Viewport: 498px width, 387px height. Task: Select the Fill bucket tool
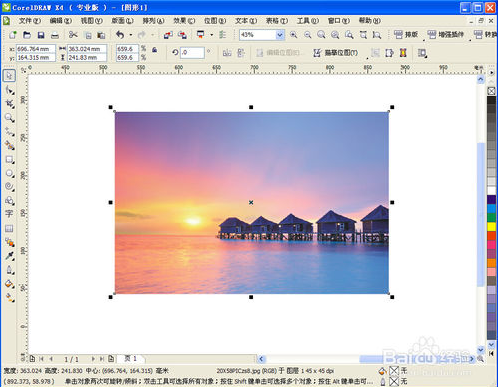tap(9, 284)
